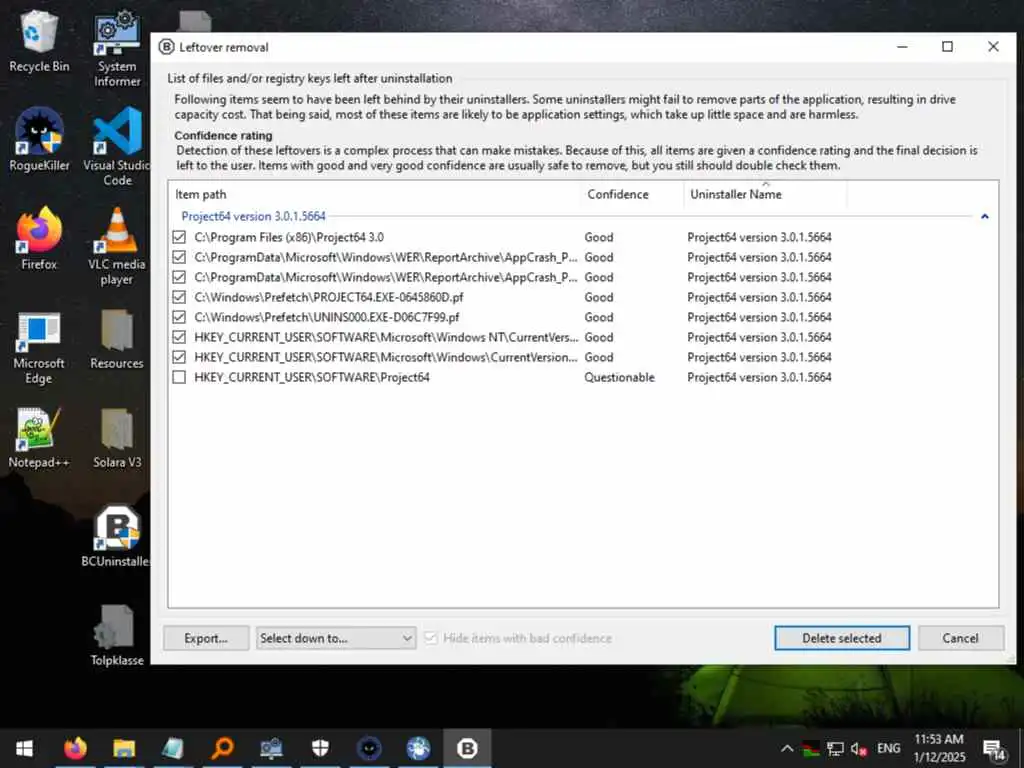This screenshot has width=1024, height=768.
Task: Select the Firefox desktop shortcut
Action: [x=39, y=239]
